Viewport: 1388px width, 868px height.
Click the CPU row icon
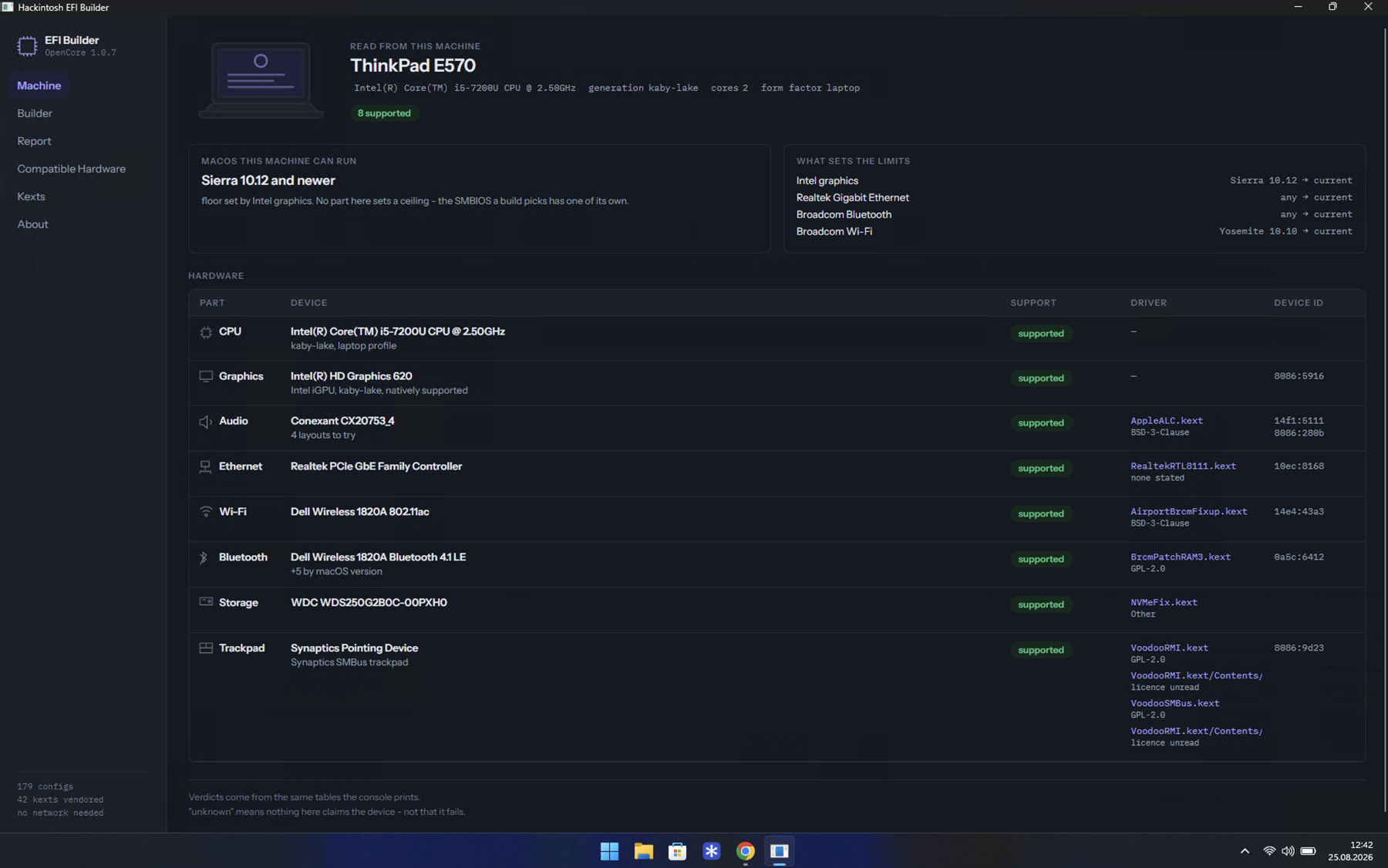206,332
